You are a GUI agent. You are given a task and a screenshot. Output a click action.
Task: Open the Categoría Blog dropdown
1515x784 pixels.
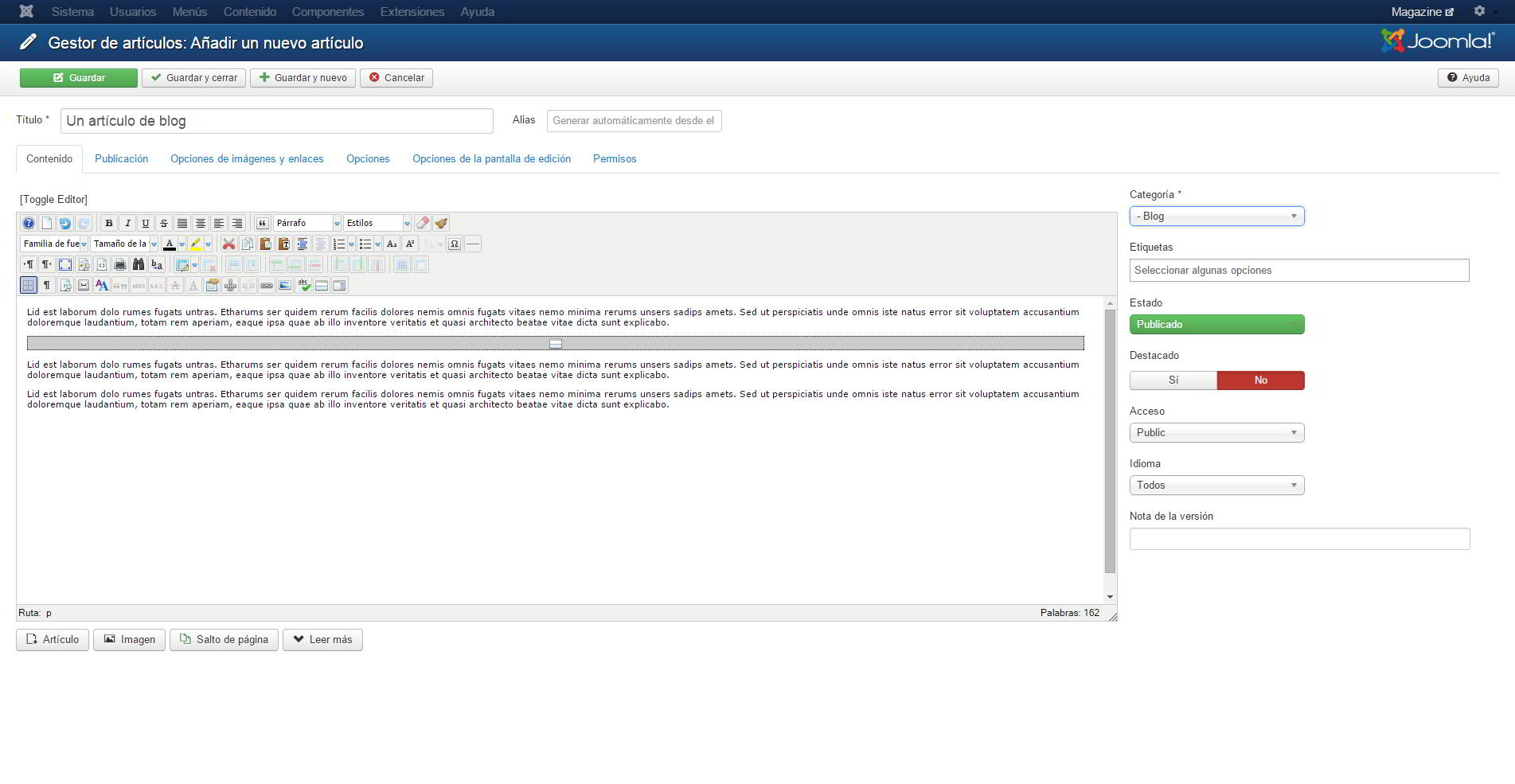tap(1216, 216)
